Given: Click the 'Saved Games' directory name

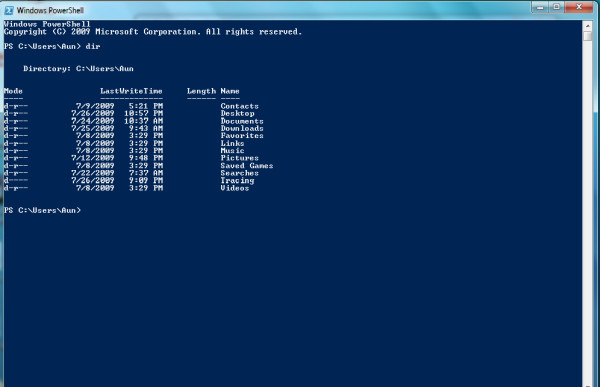Looking at the screenshot, I should click(x=247, y=165).
